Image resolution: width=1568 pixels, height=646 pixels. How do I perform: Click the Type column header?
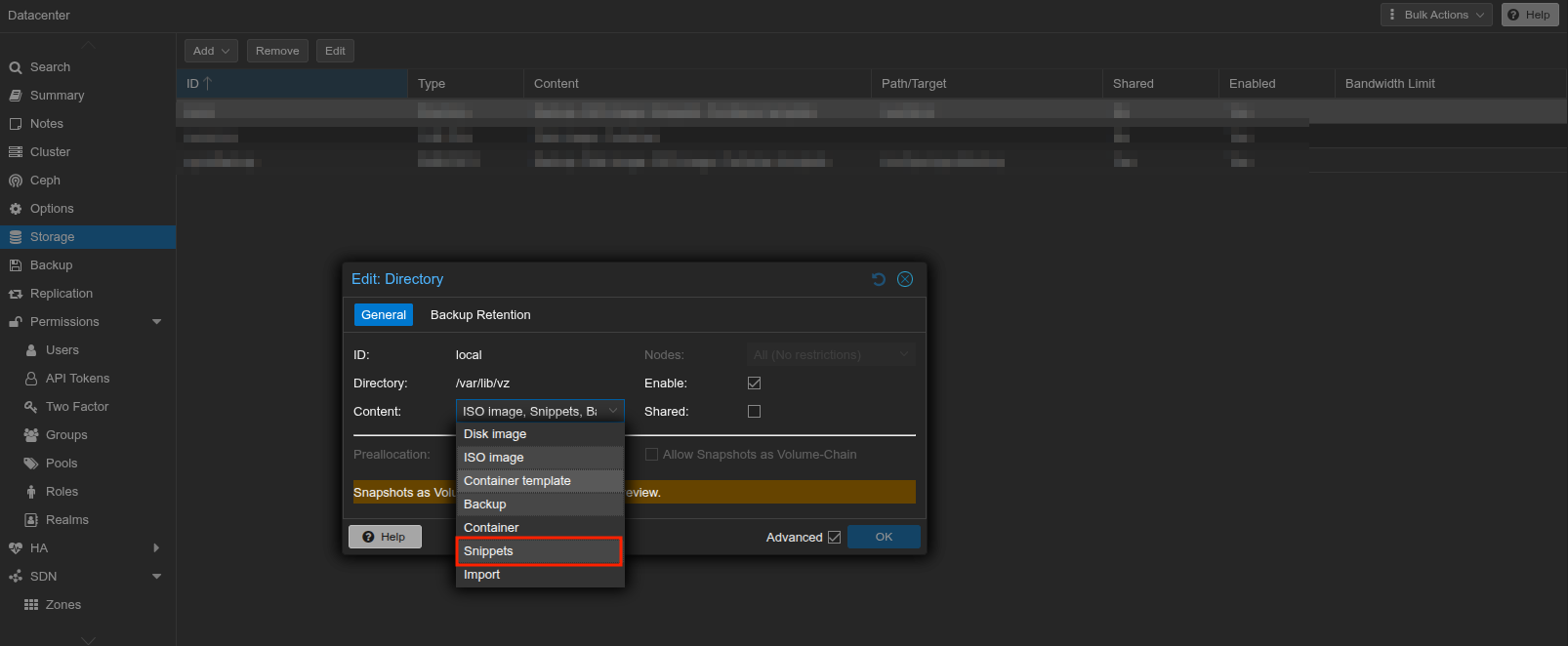coord(466,84)
